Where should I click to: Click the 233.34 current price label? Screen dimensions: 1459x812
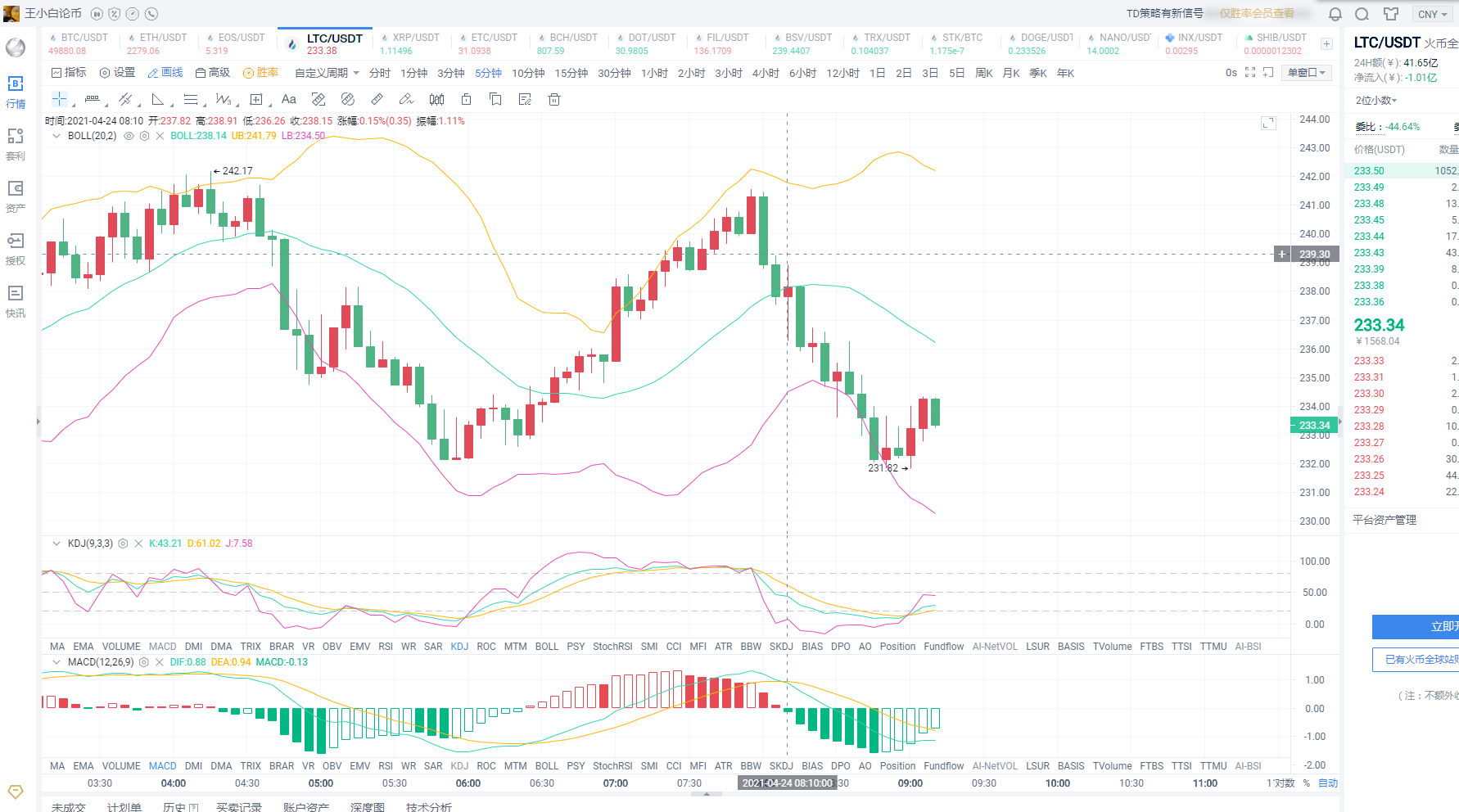[1315, 425]
